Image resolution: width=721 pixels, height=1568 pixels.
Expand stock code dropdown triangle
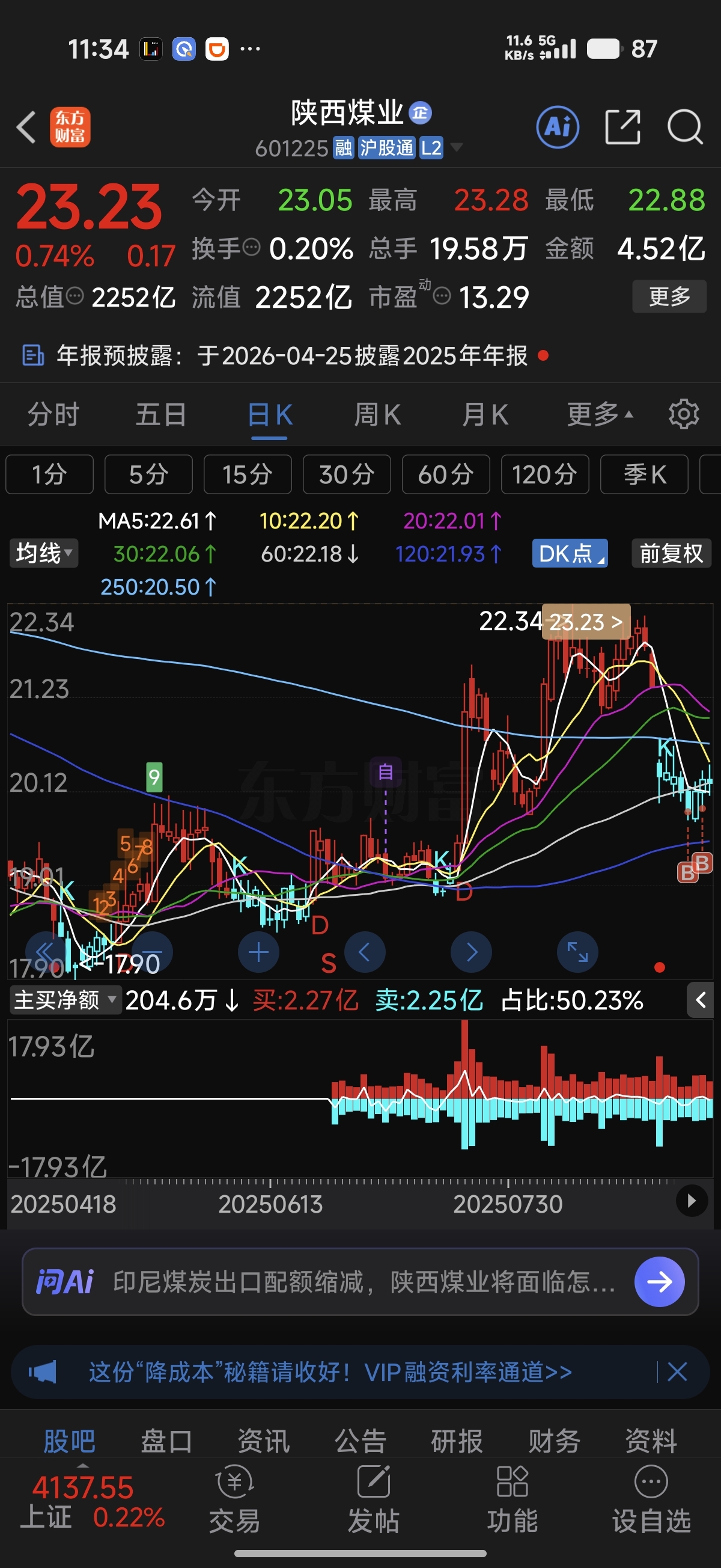[456, 147]
